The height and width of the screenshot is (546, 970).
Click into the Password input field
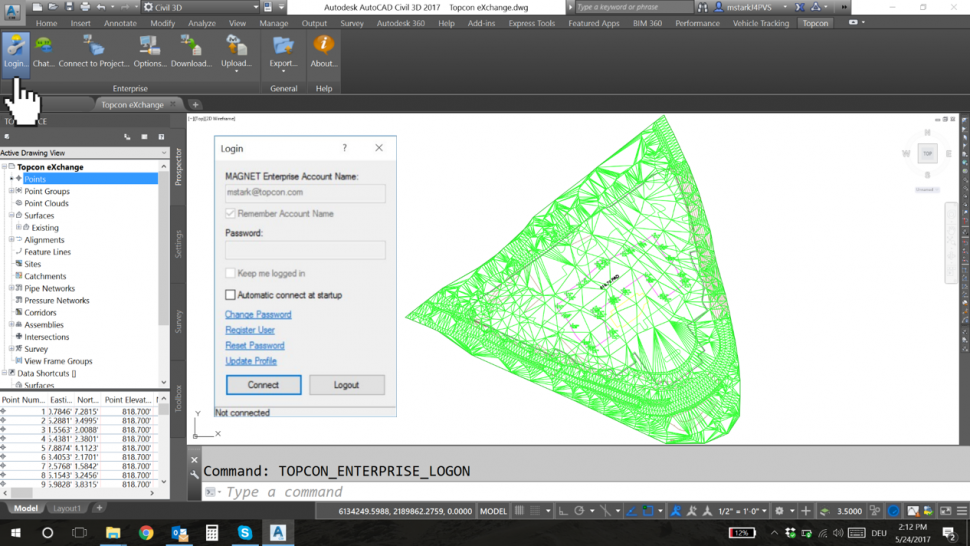pos(305,250)
